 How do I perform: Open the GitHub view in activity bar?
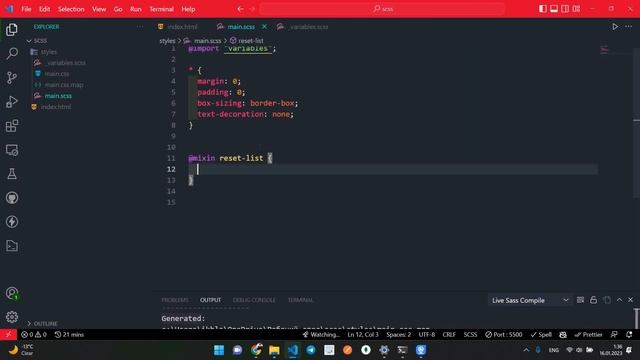click(x=12, y=198)
